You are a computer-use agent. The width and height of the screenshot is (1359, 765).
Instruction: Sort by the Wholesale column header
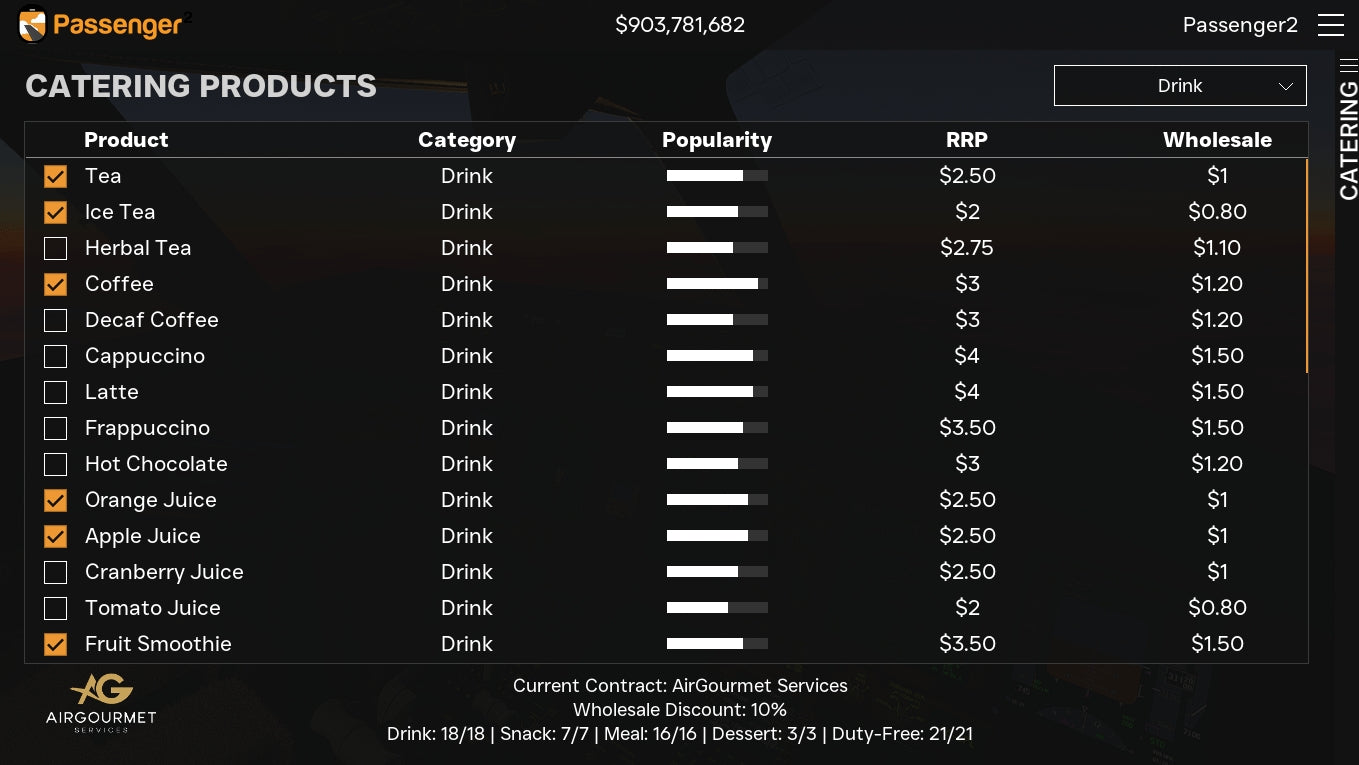[x=1216, y=140]
